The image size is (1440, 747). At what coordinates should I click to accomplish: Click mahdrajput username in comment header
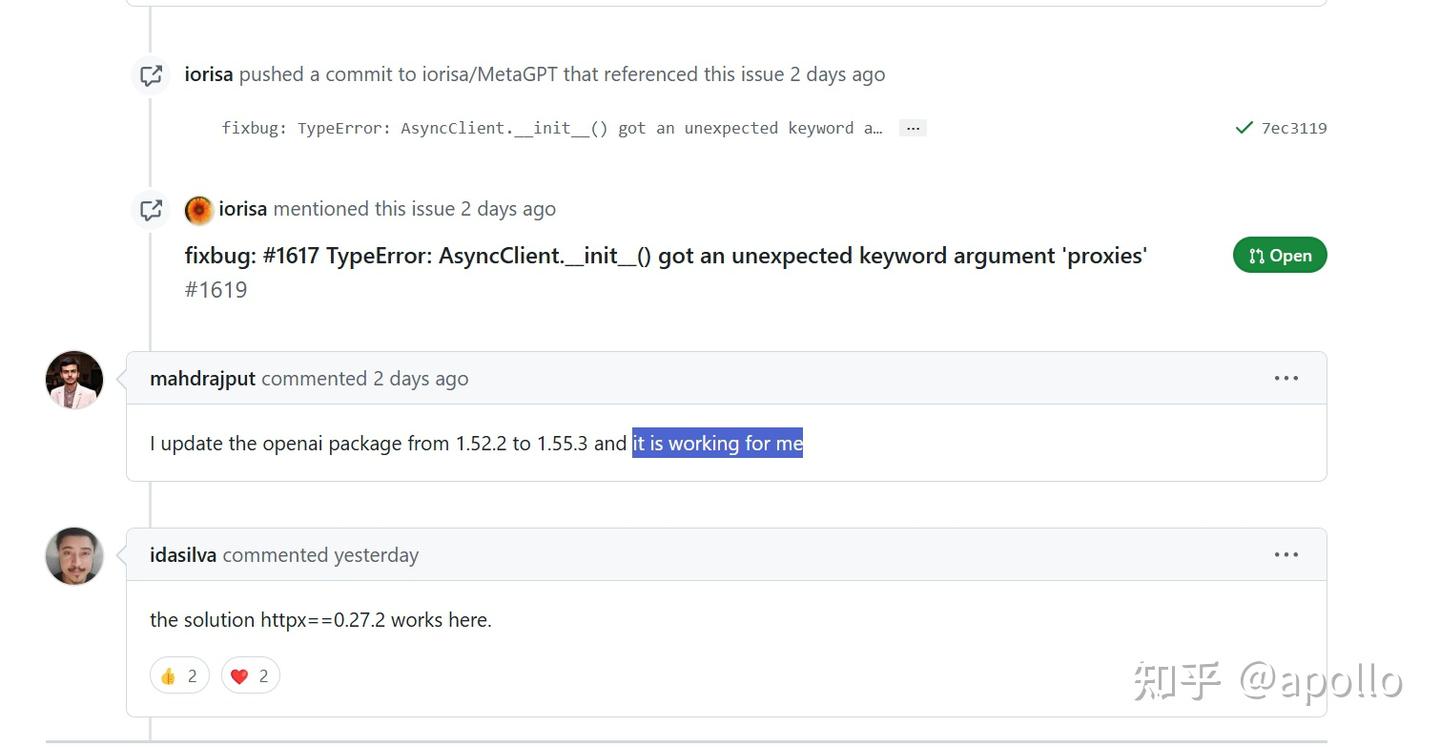click(202, 379)
